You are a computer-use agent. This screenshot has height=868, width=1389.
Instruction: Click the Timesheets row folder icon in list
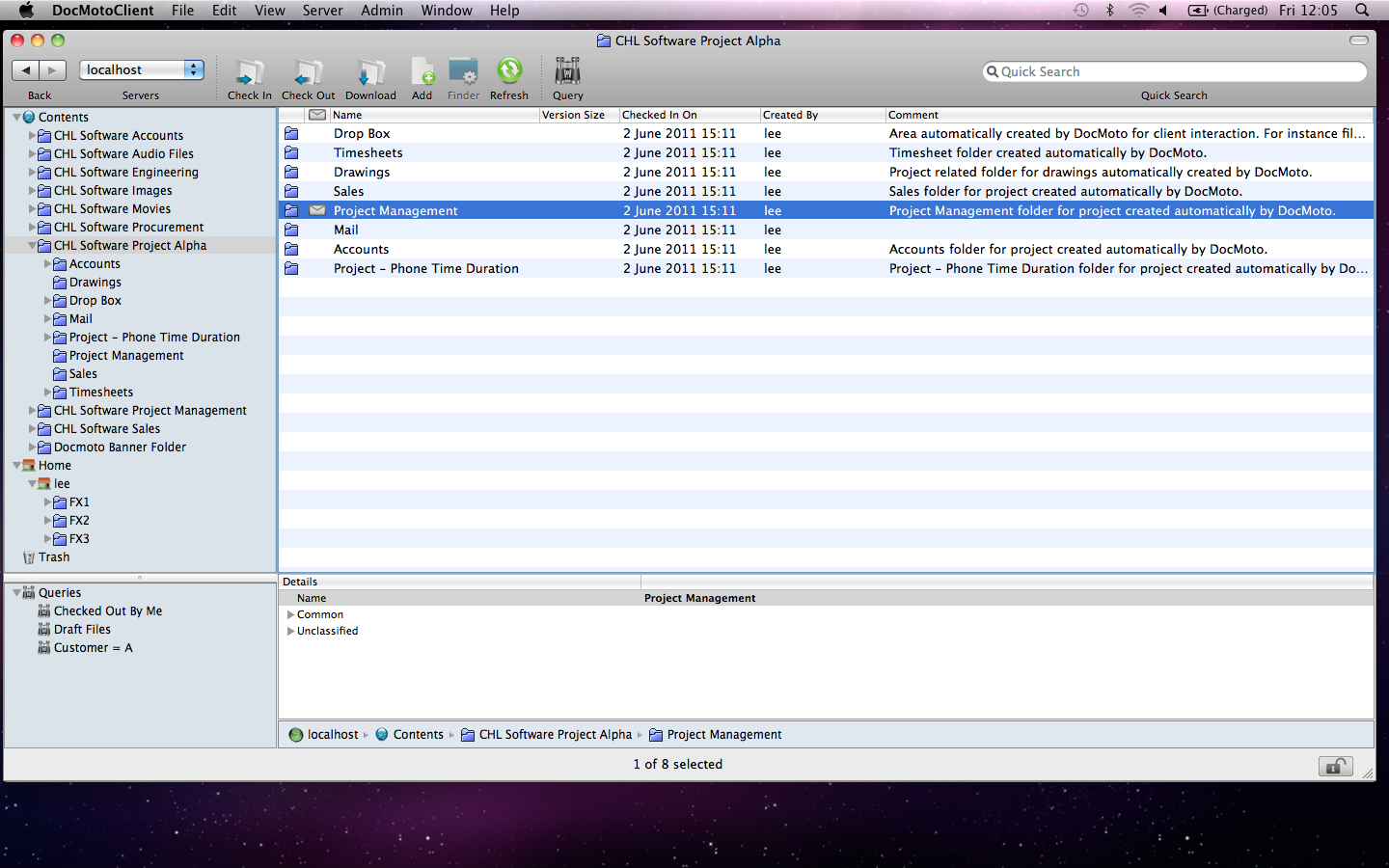pos(291,153)
